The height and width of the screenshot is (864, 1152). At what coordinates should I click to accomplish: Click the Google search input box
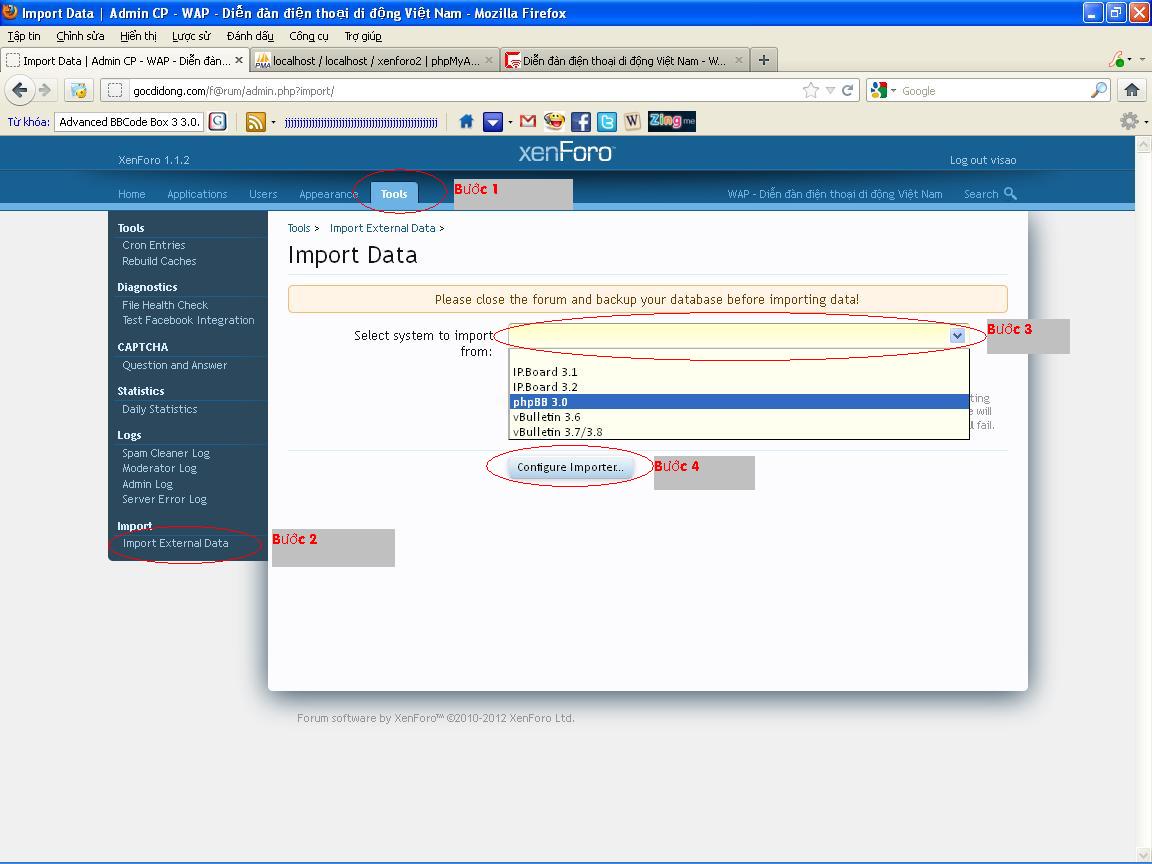point(993,90)
